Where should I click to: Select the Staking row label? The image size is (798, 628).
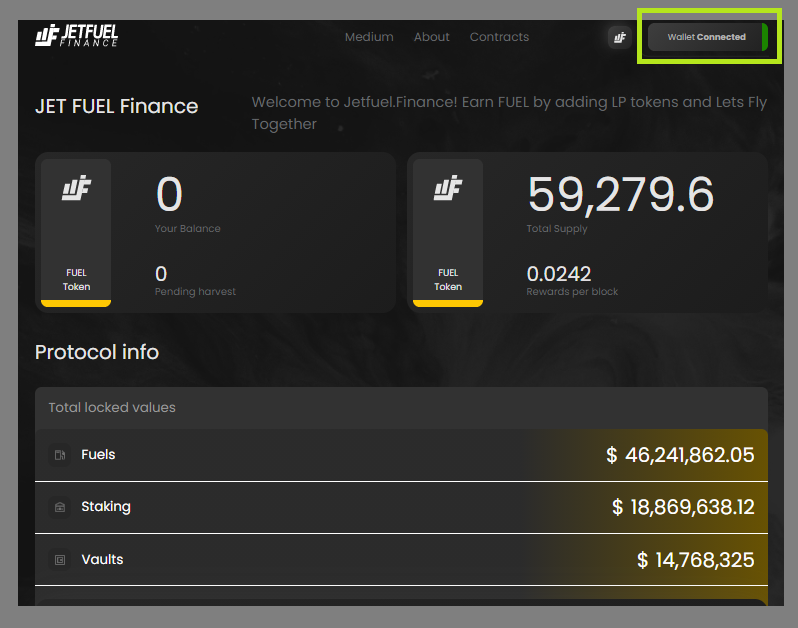tap(106, 507)
